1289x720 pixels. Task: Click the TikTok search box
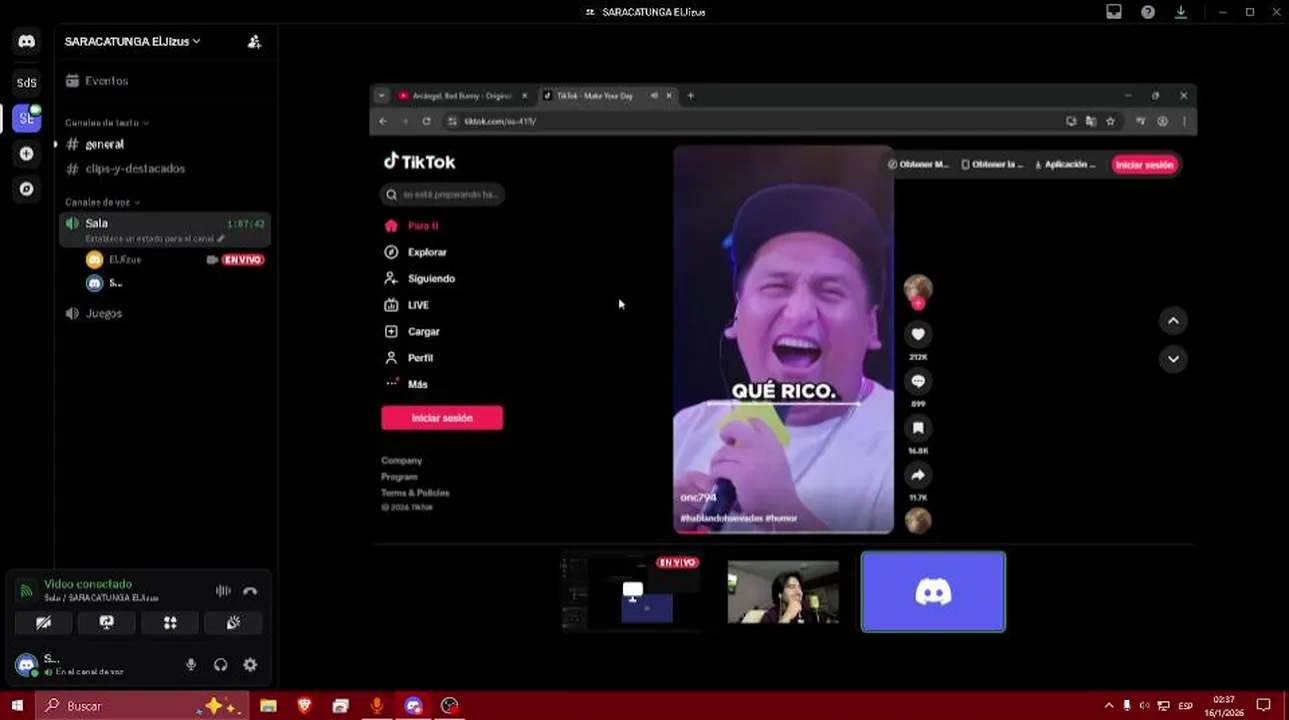(442, 195)
